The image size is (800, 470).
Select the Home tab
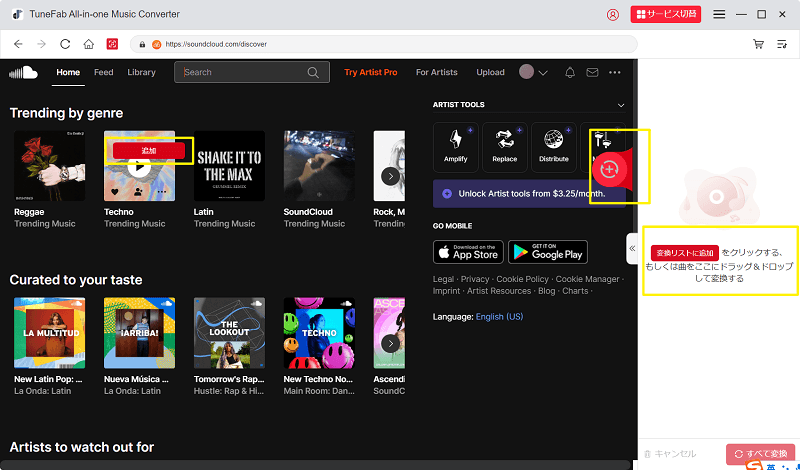(68, 72)
